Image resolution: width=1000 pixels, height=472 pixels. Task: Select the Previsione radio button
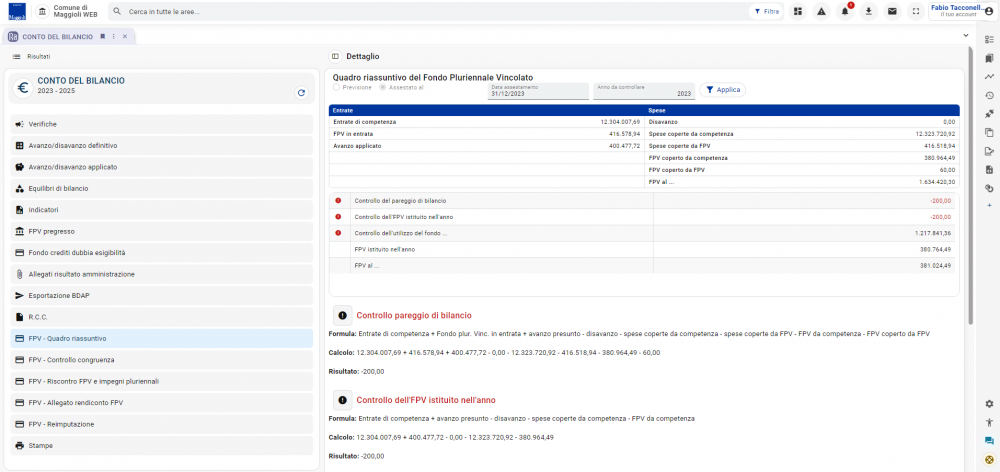coord(336,87)
